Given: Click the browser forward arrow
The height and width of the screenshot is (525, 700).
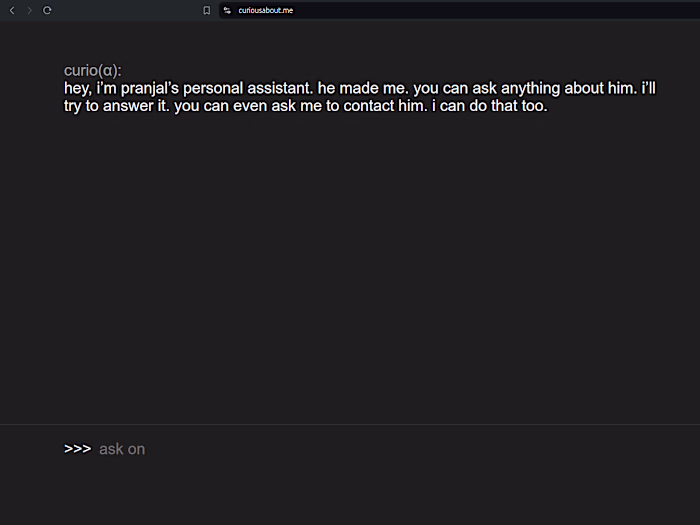Looking at the screenshot, I should coord(29,10).
